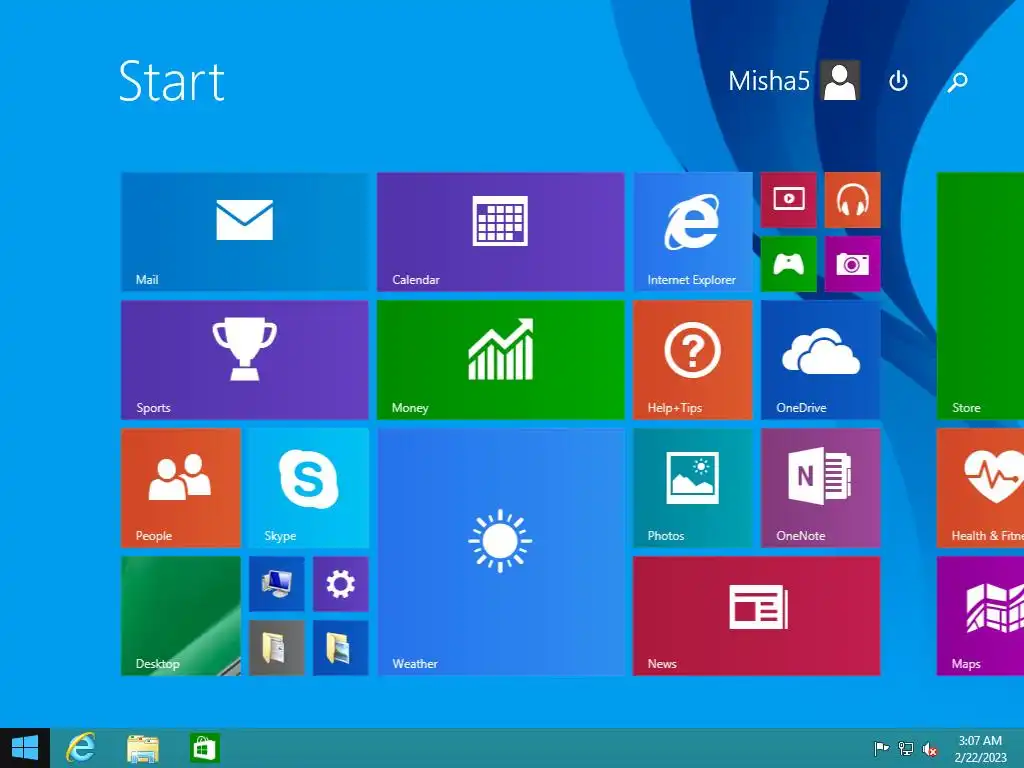The image size is (1024, 768).
Task: Launch the OneNote tile
Action: tap(820, 488)
